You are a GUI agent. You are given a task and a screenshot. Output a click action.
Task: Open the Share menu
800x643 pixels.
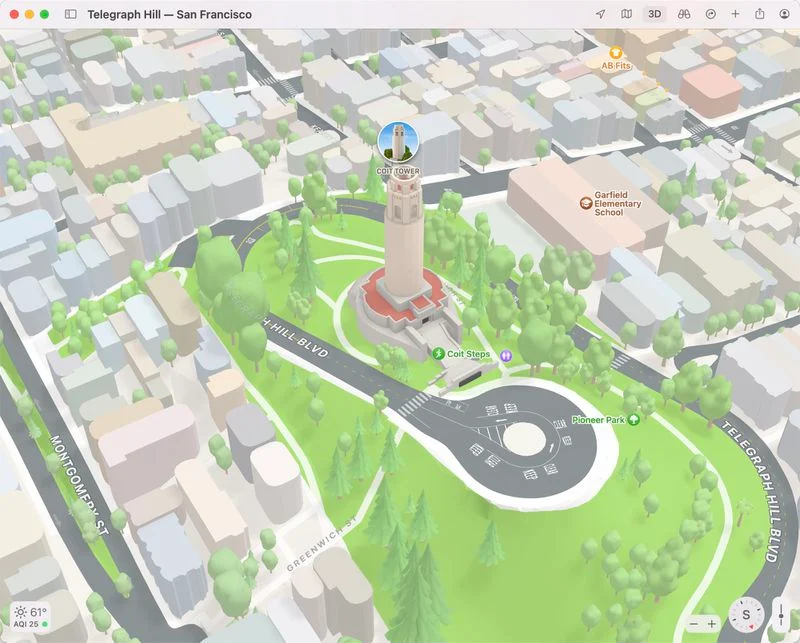[760, 15]
